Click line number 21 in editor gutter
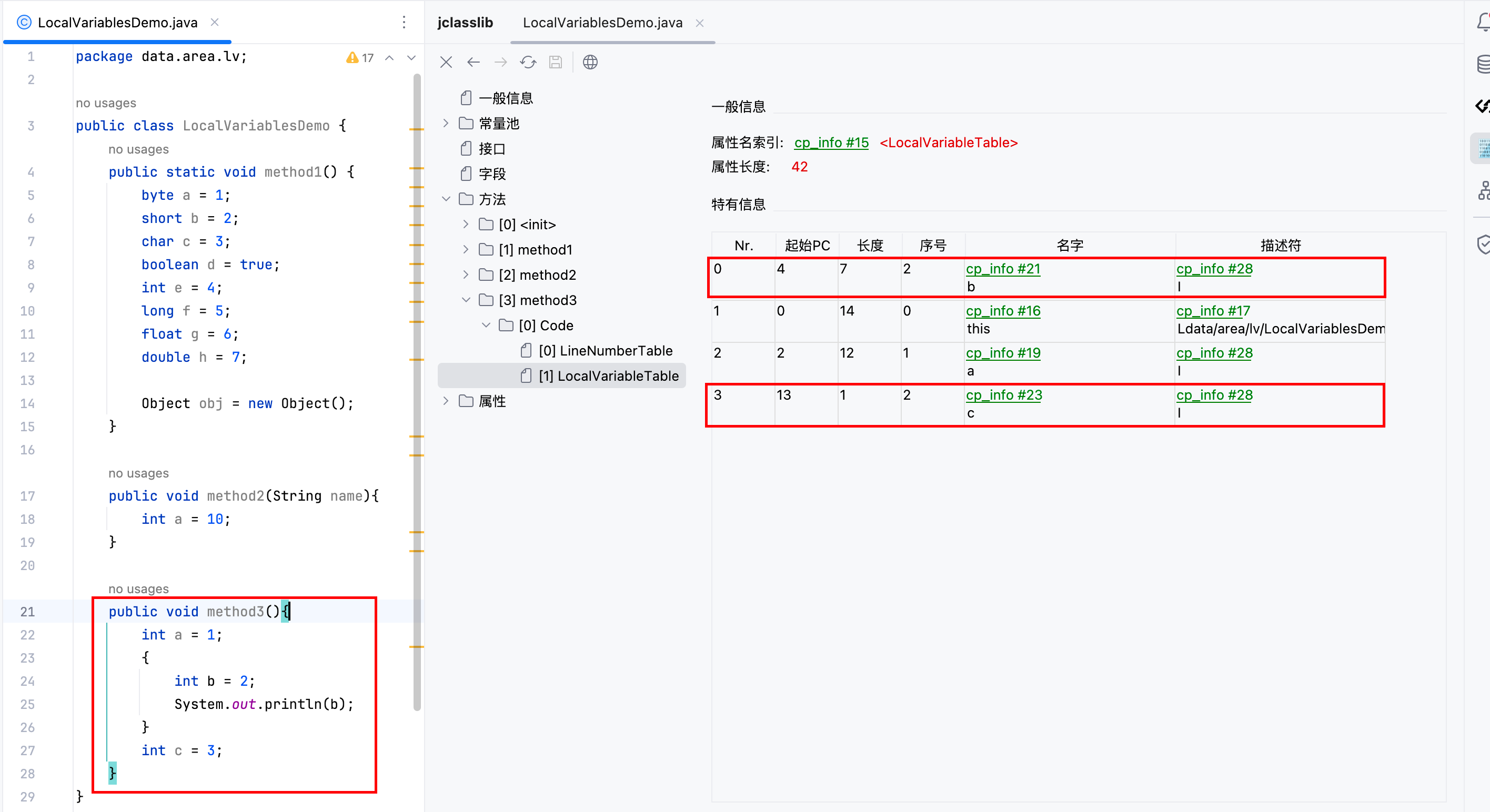Screen dimensions: 1490x812 click(x=27, y=612)
